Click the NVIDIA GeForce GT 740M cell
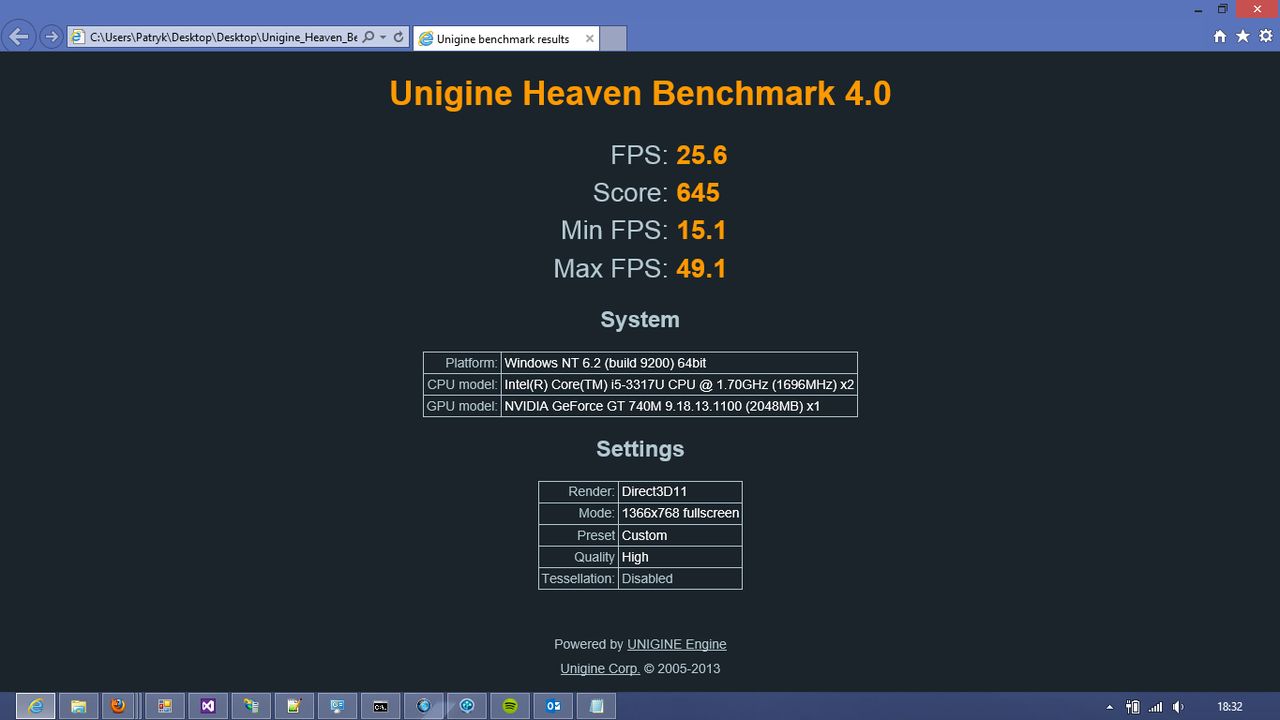1280x720 pixels. [679, 406]
